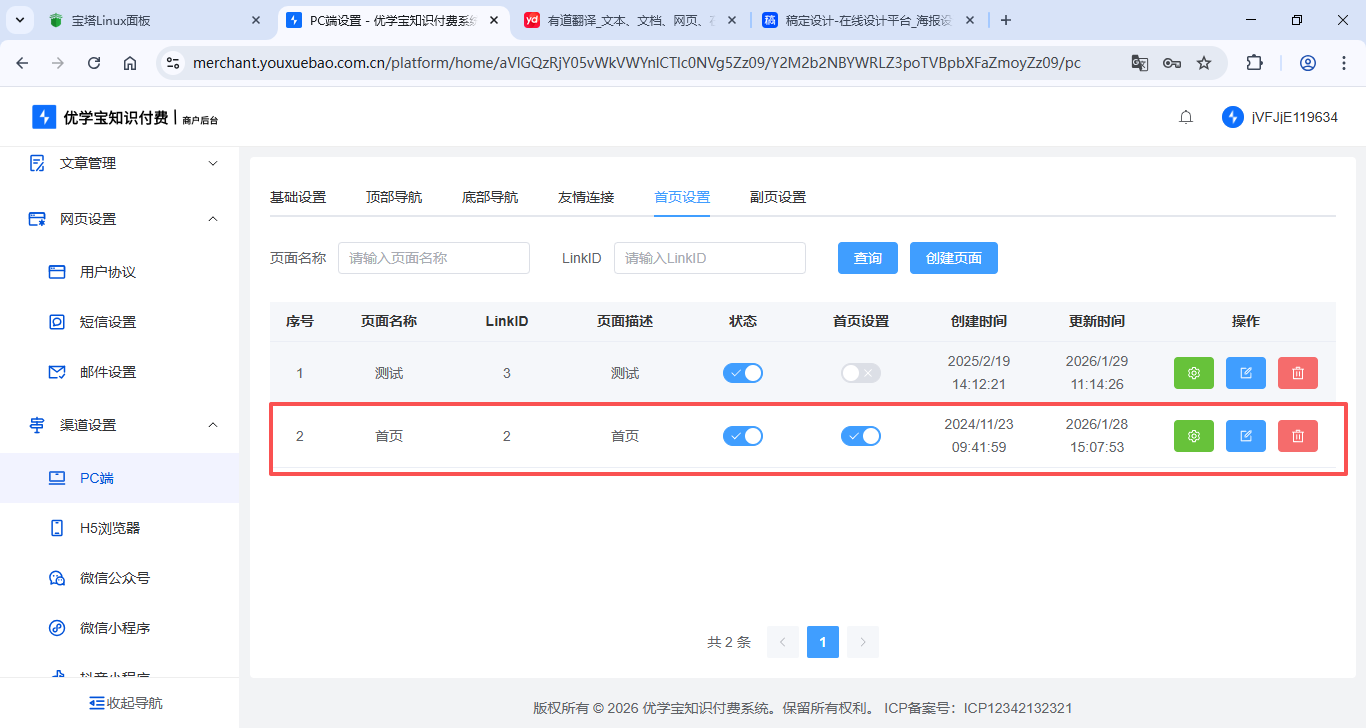Open the 友情连接 tab
The height and width of the screenshot is (728, 1366).
coord(586,197)
